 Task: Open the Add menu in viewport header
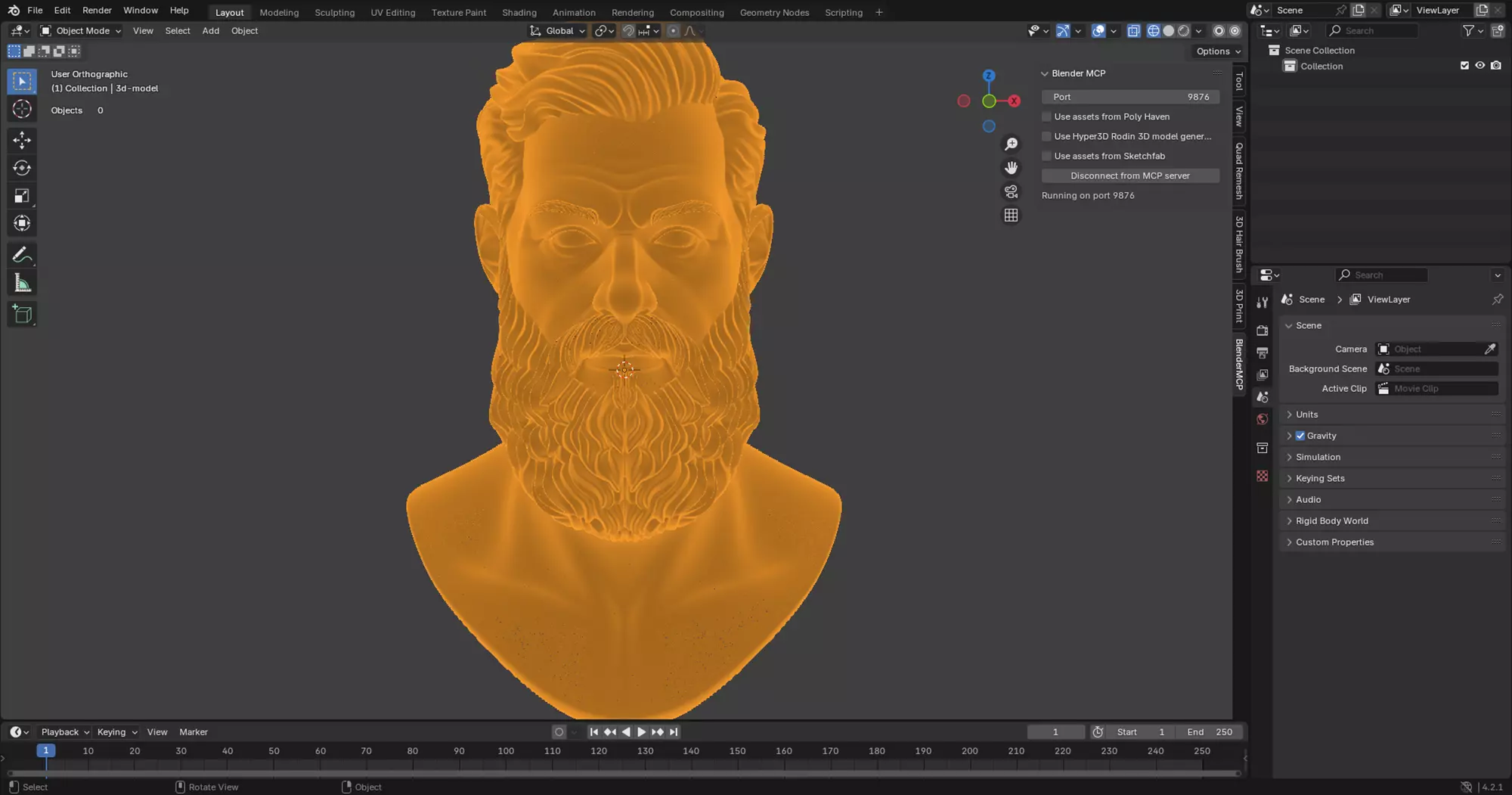point(210,31)
